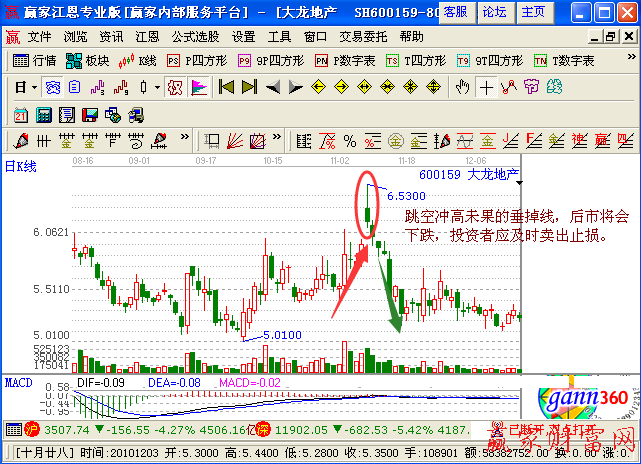Open the 9P四方形 tool
641x464 pixels.
click(271, 61)
